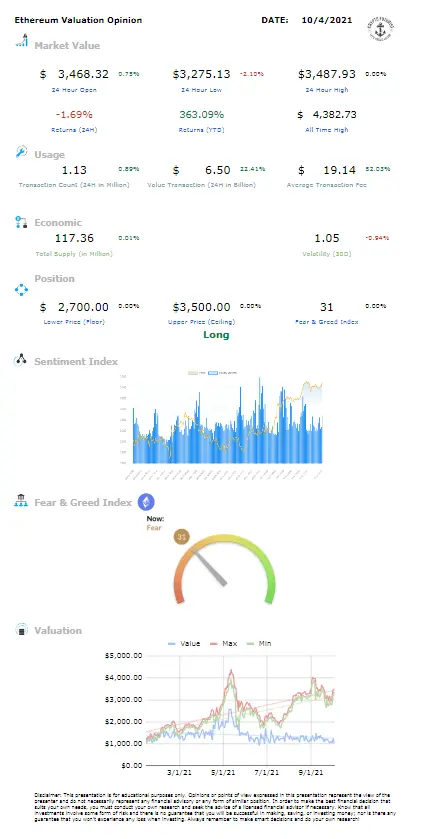This screenshot has width=425, height=839.
Task: Click the Fear & Greed gauge needle
Action: (x=210, y=567)
